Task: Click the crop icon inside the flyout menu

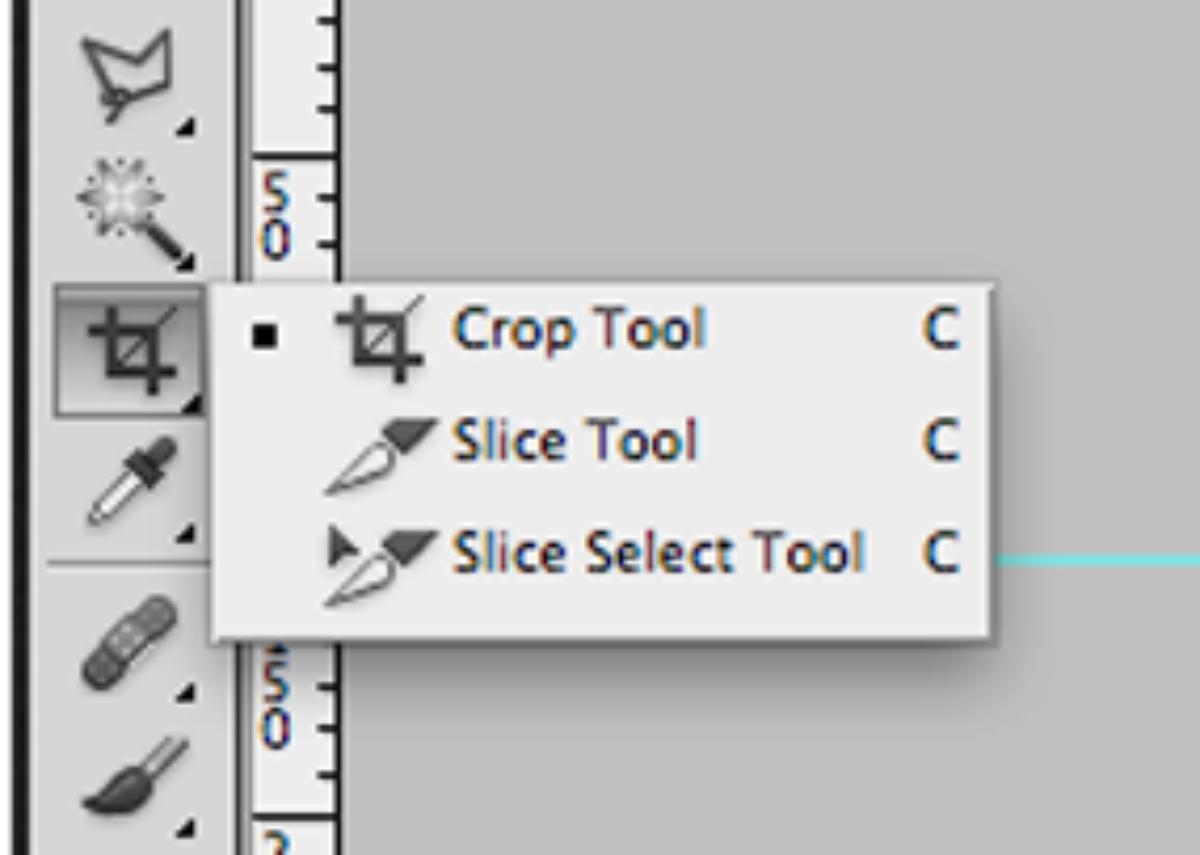Action: 378,337
